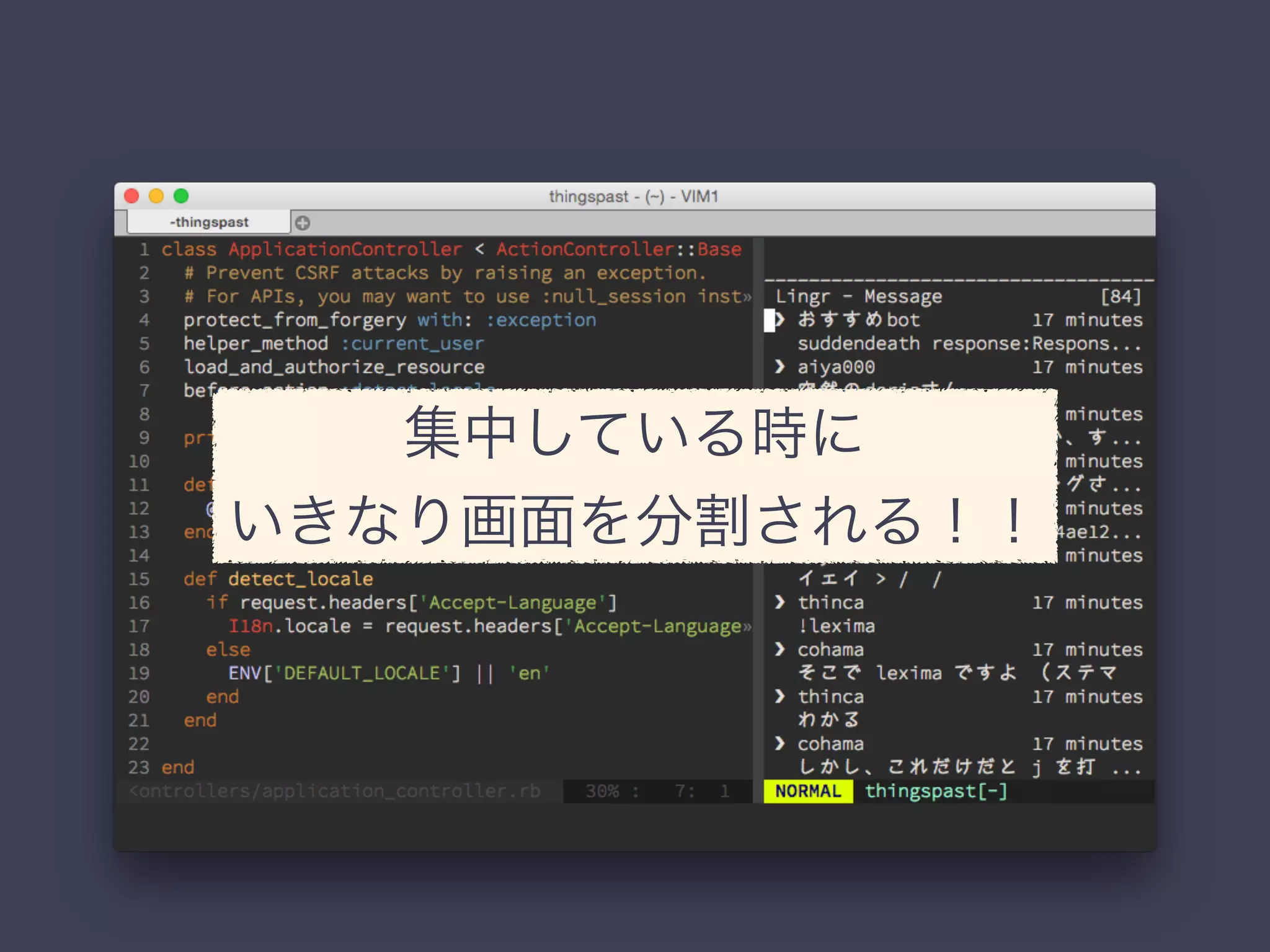Image resolution: width=1270 pixels, height=952 pixels.
Task: Expand cohama そこで lexima message chevron
Action: (781, 650)
